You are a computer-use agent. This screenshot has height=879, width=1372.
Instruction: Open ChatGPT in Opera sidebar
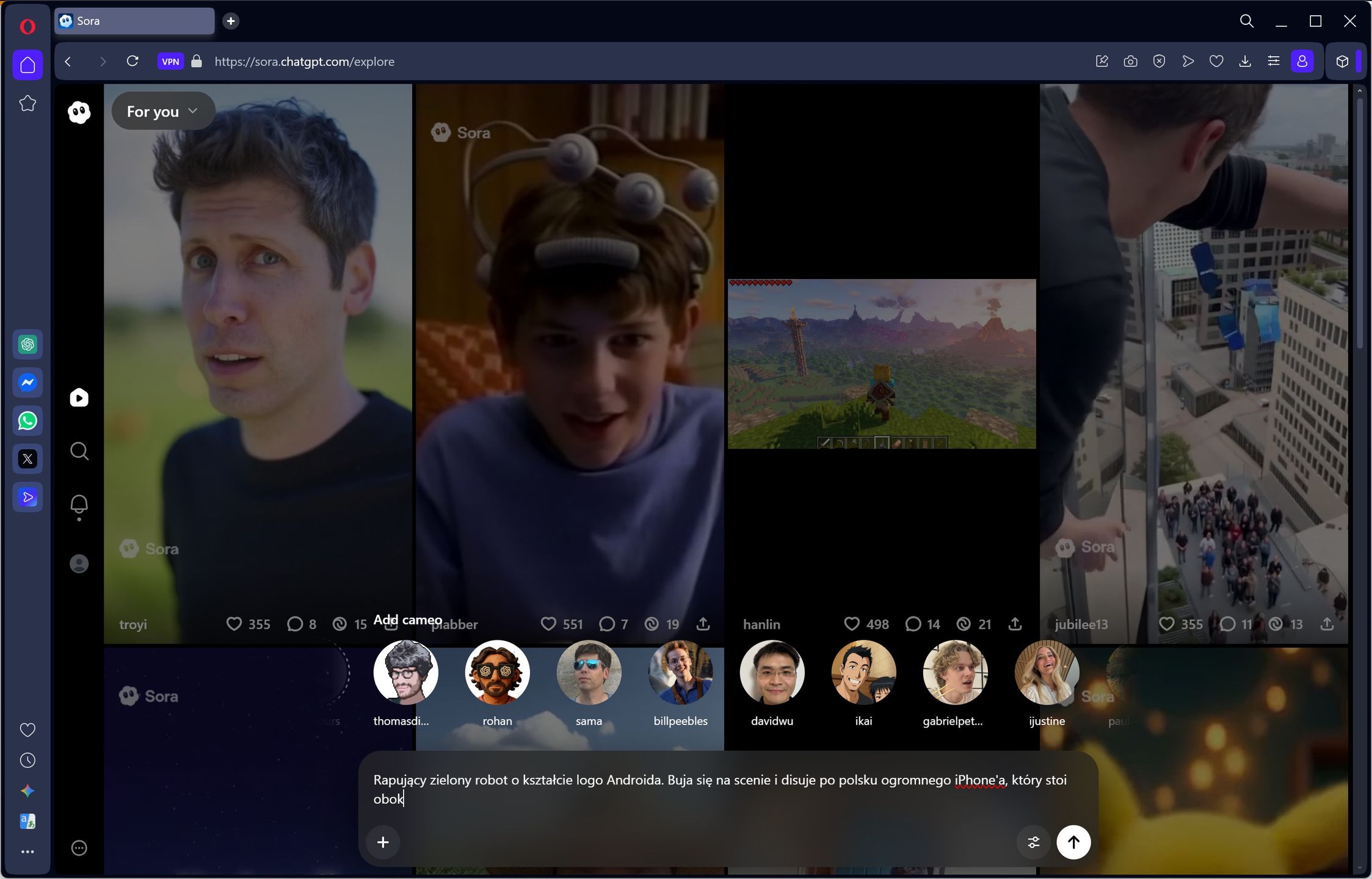click(x=27, y=344)
